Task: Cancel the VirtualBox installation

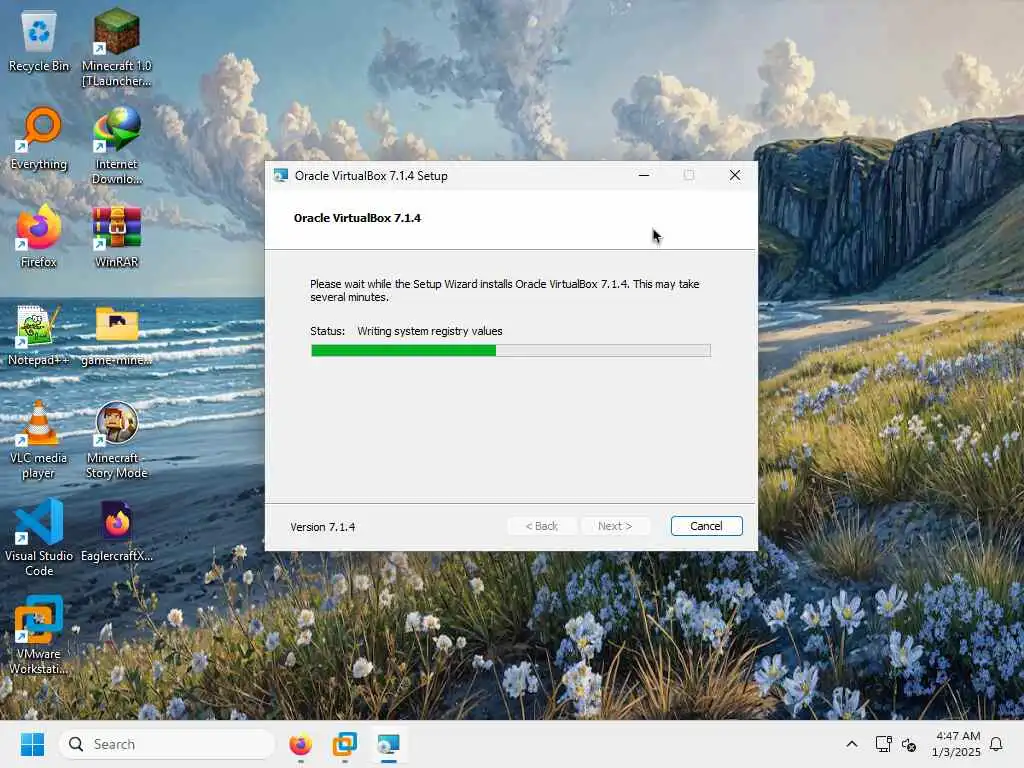Action: 707,526
